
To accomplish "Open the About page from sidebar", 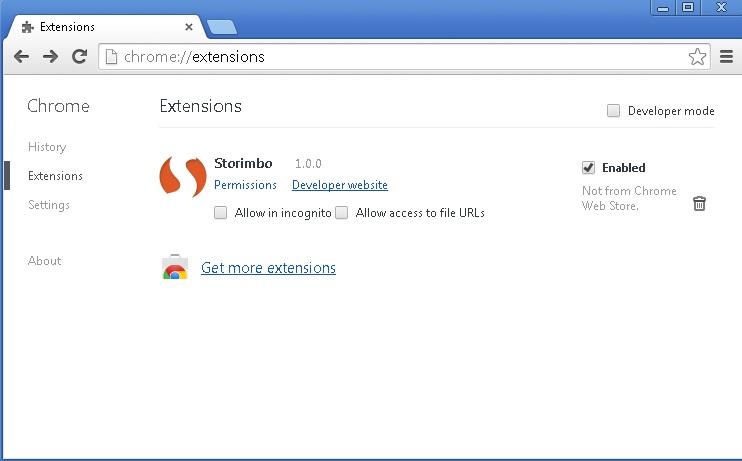I will pyautogui.click(x=44, y=261).
